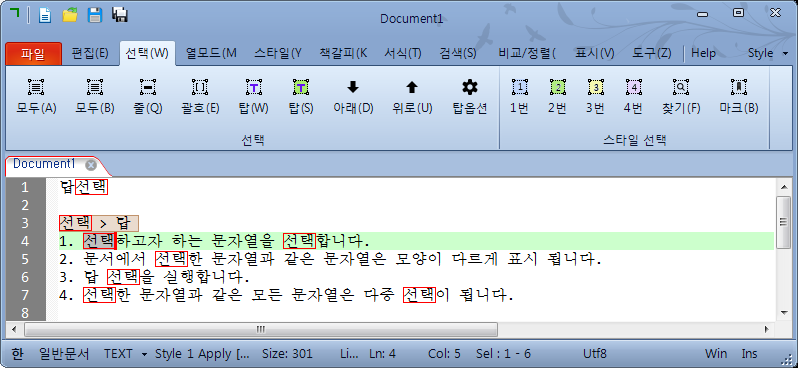
Task: Click the text '3. 탑 선택을 실행합니다.'
Action: 154,277
